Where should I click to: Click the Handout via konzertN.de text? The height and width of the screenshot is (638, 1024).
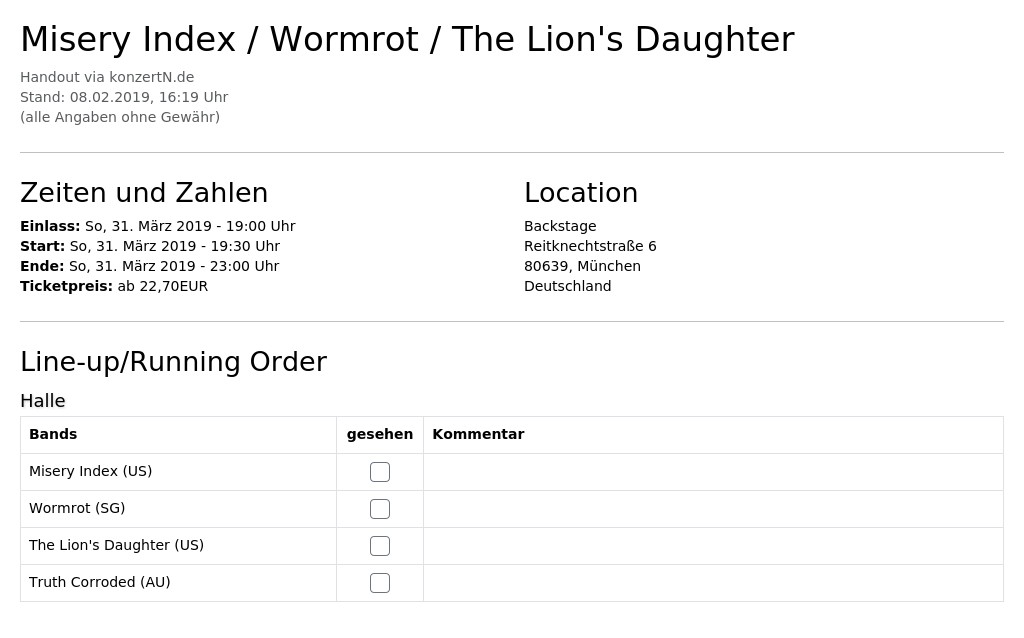click(x=107, y=77)
